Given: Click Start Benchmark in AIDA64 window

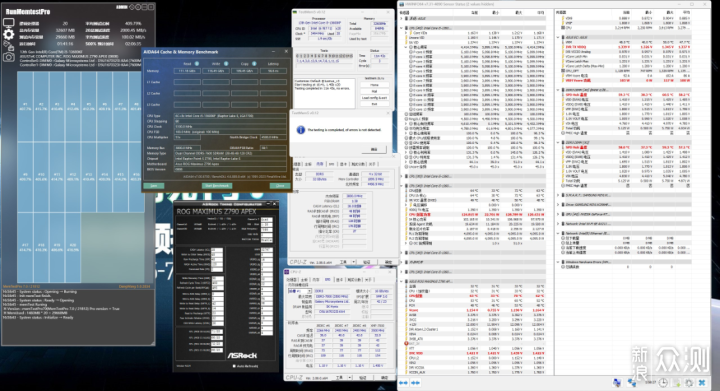Looking at the screenshot, I should point(217,186).
